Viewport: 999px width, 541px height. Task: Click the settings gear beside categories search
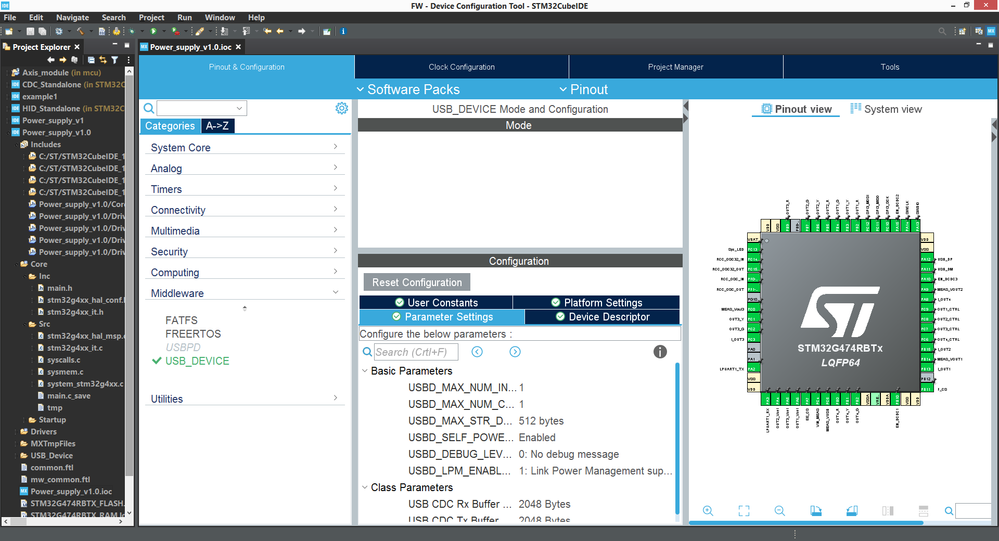341,108
